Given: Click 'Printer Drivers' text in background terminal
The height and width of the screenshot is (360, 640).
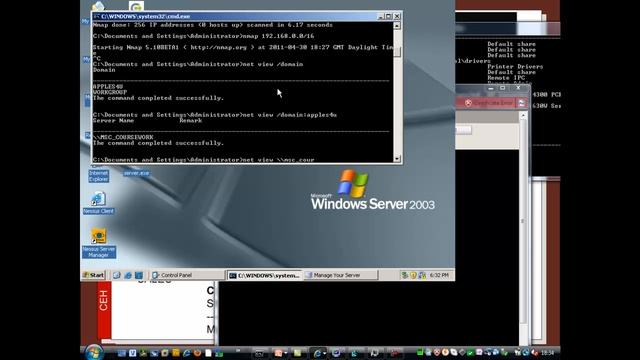Looking at the screenshot, I should (x=515, y=67).
